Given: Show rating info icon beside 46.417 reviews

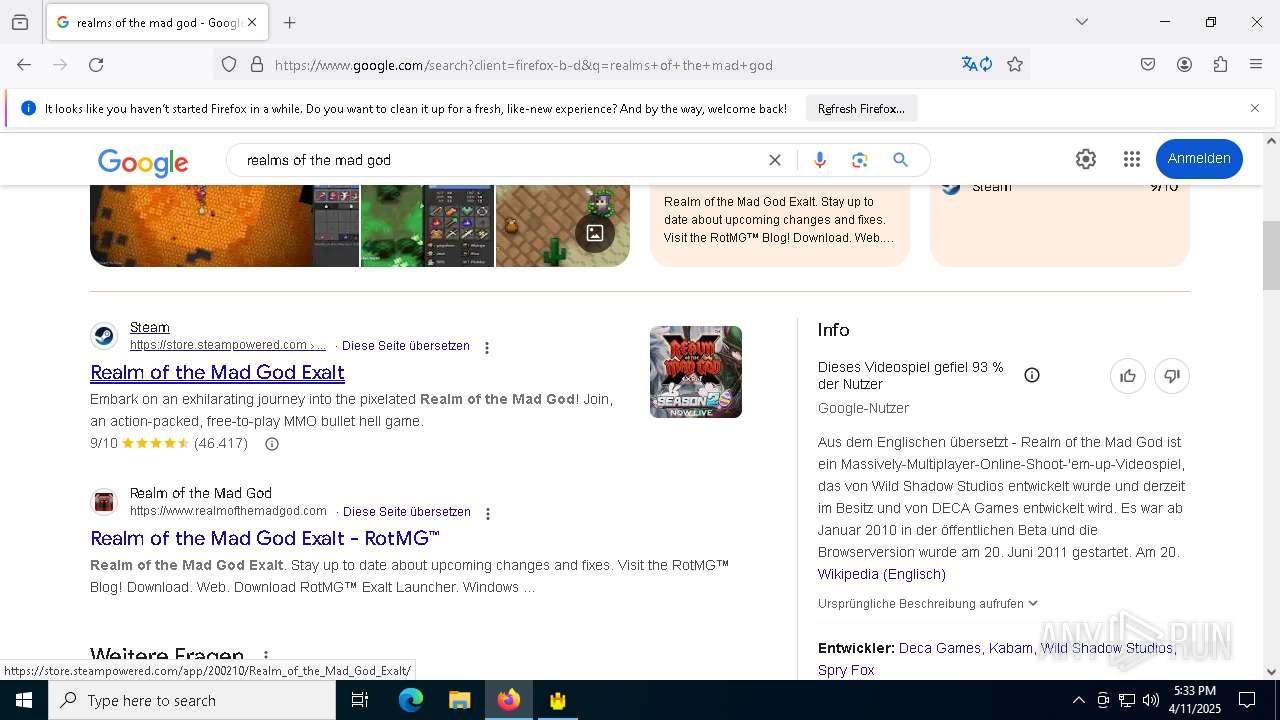Looking at the screenshot, I should (271, 444).
